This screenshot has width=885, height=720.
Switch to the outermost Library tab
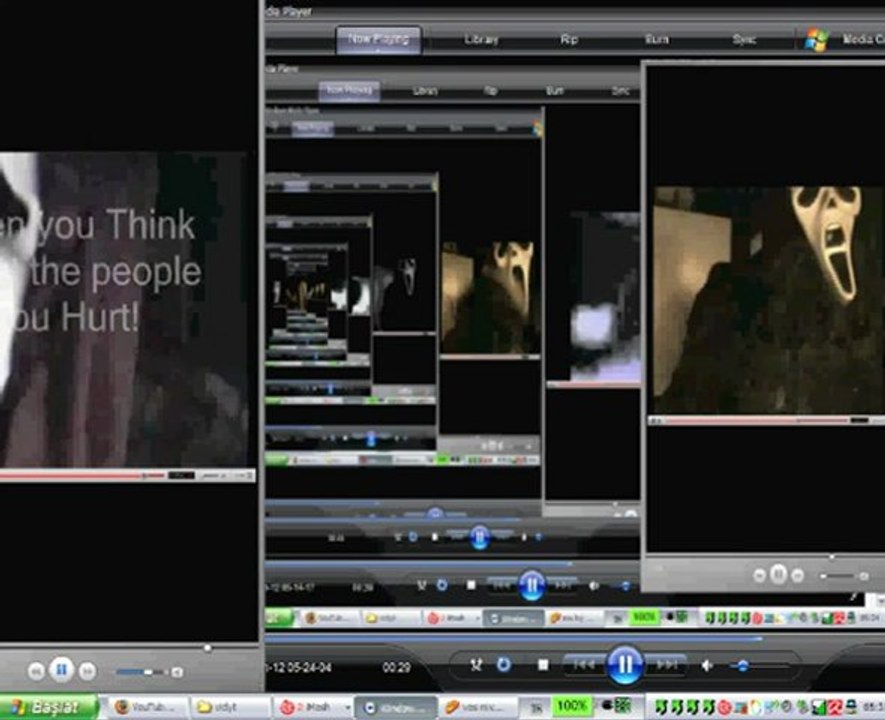pyautogui.click(x=481, y=39)
